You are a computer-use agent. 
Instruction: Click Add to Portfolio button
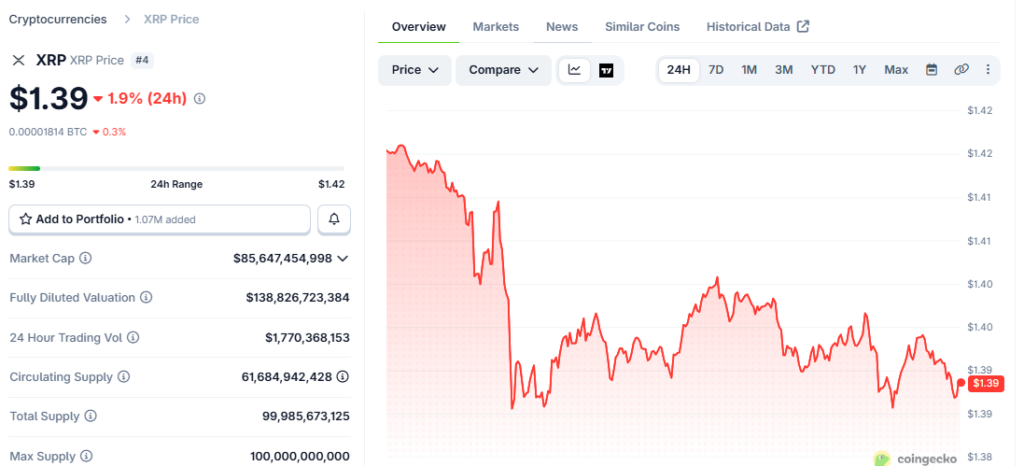click(x=160, y=219)
